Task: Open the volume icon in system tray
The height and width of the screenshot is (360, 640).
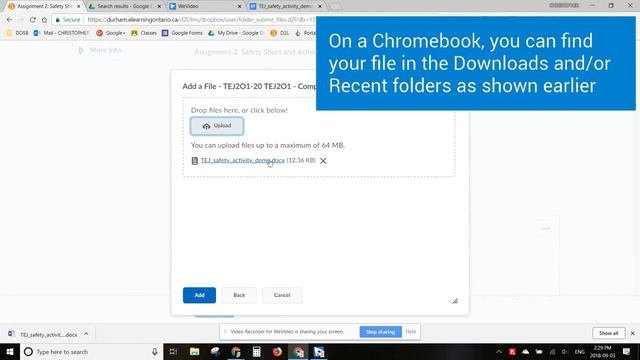Action: [565, 351]
